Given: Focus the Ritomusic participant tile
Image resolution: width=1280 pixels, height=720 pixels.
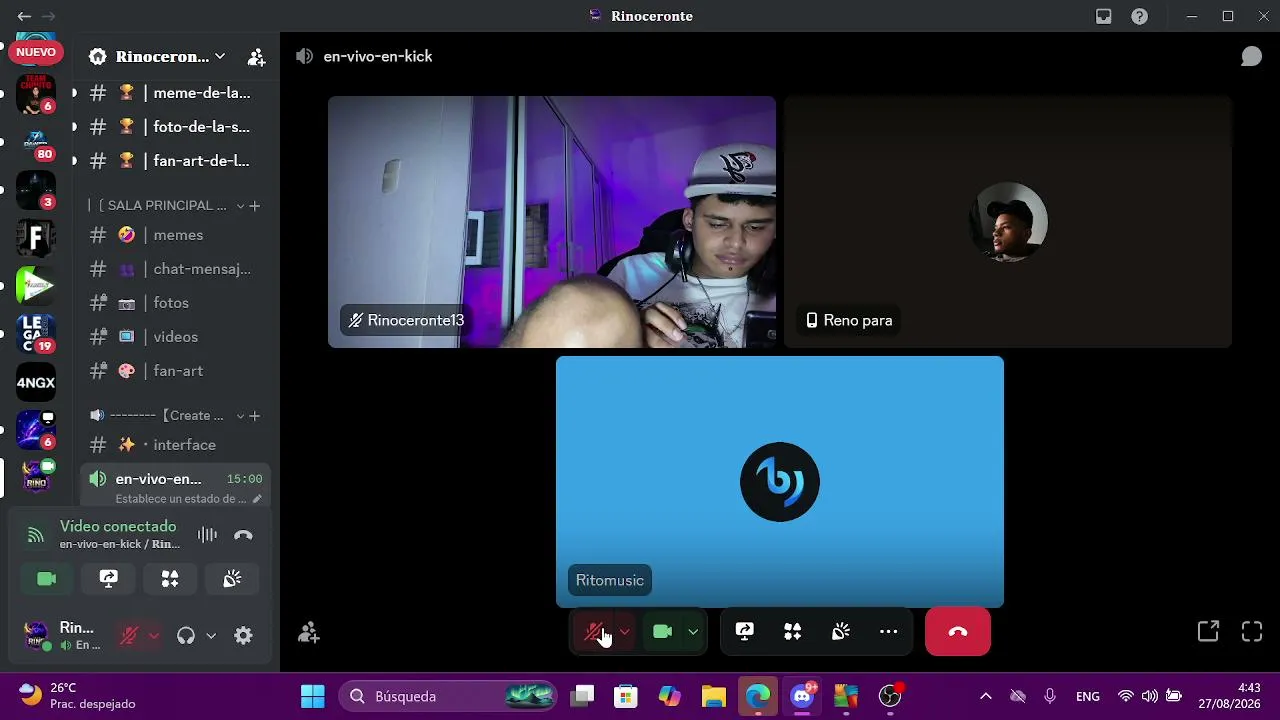Looking at the screenshot, I should [x=780, y=482].
